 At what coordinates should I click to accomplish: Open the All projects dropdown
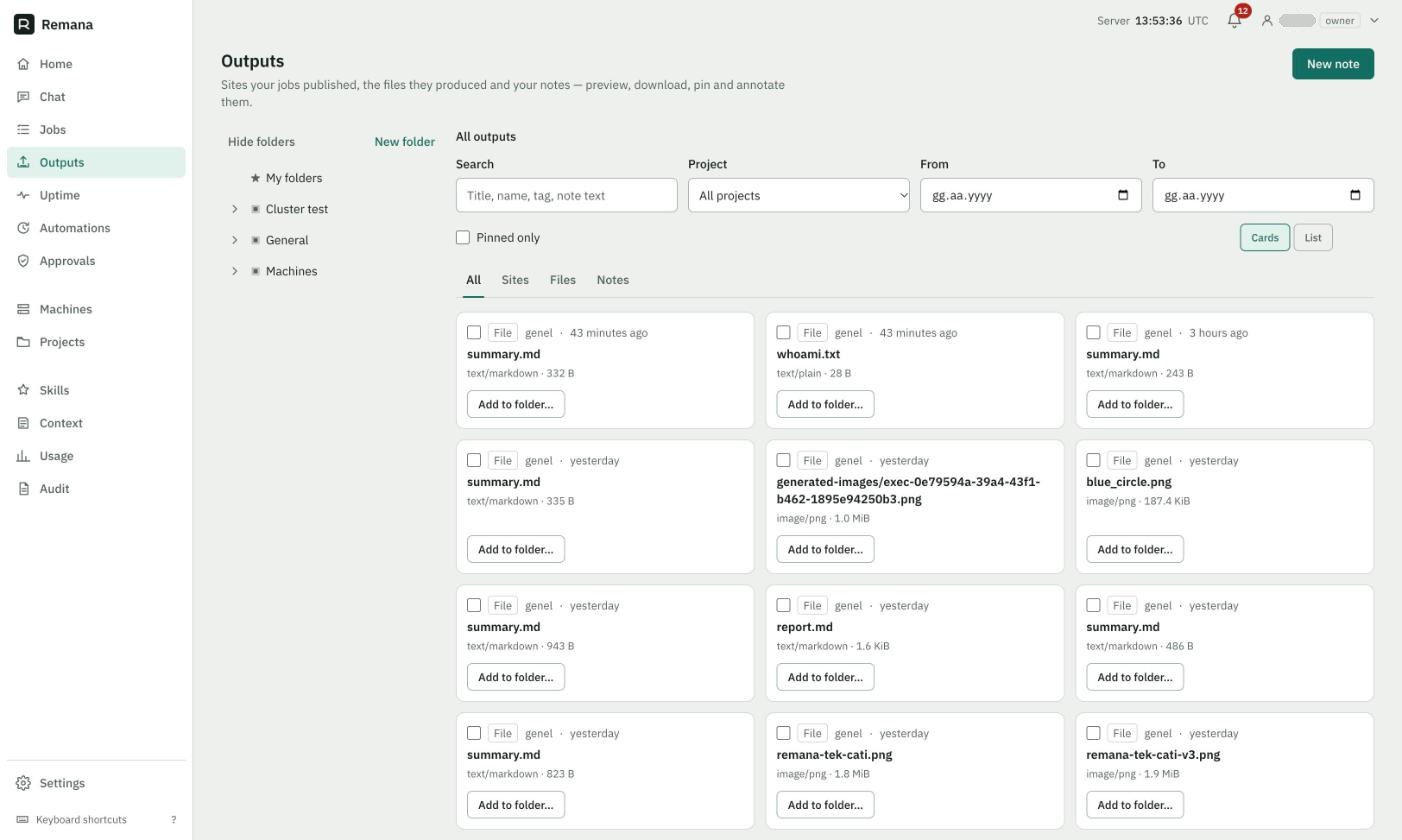(799, 195)
